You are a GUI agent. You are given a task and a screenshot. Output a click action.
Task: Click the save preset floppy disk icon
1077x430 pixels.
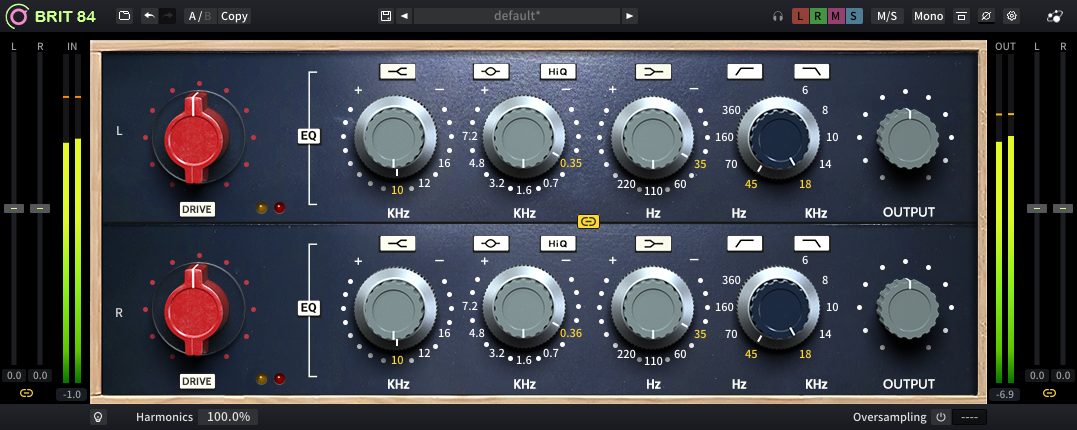tap(386, 16)
